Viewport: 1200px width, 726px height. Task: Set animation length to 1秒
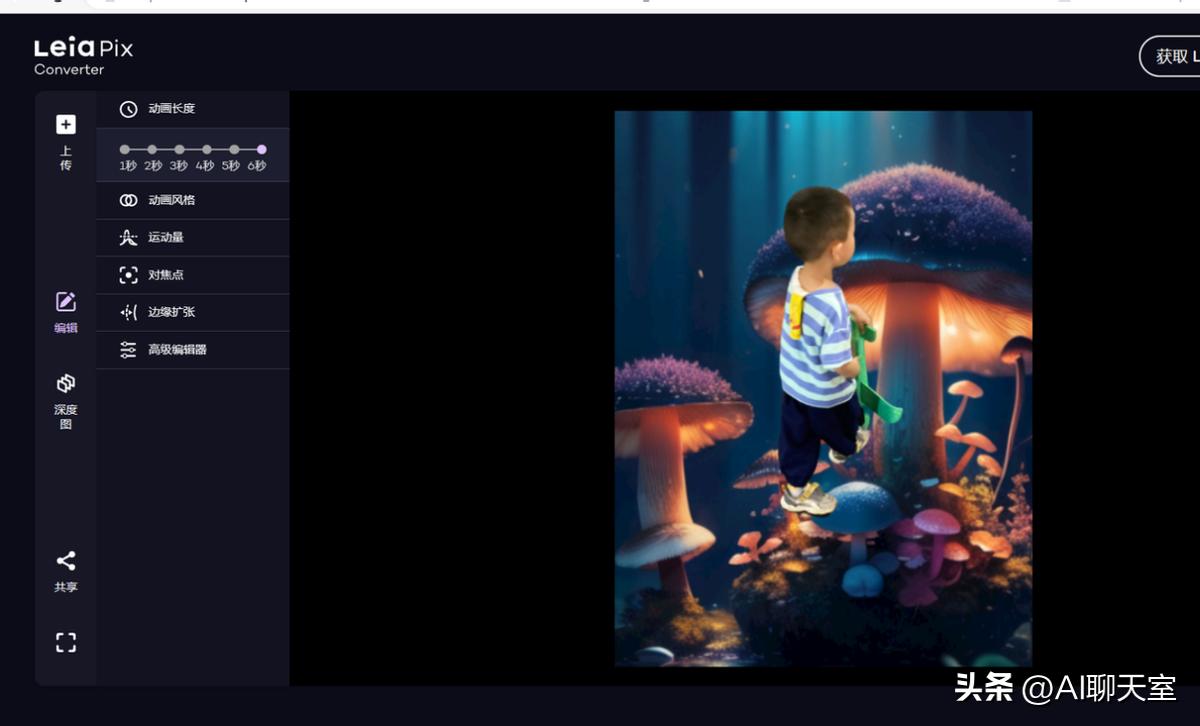(x=125, y=150)
